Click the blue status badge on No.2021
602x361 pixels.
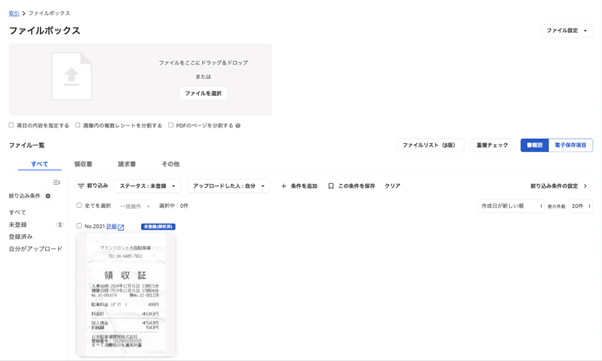[158, 227]
